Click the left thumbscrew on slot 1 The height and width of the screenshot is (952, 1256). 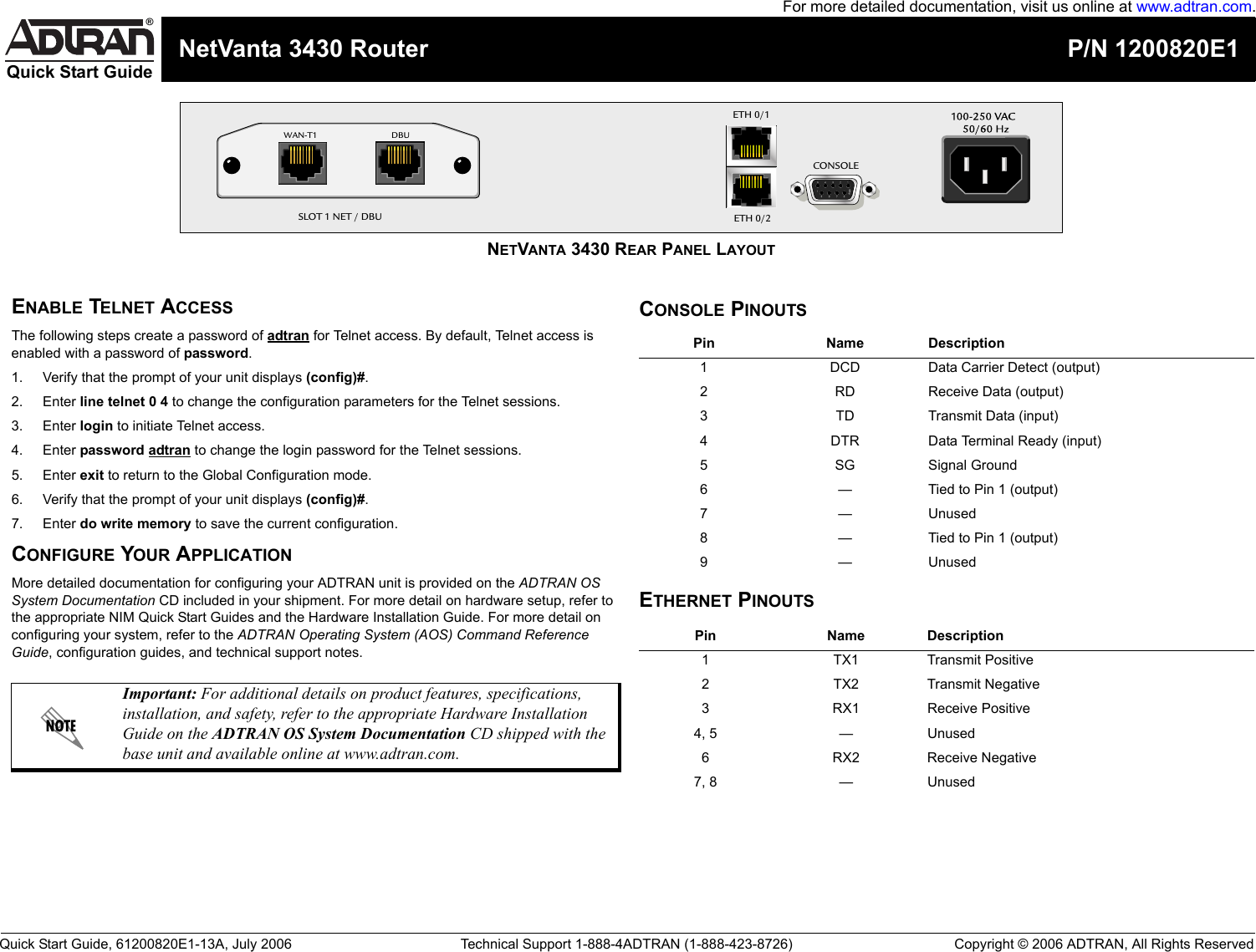[x=232, y=165]
